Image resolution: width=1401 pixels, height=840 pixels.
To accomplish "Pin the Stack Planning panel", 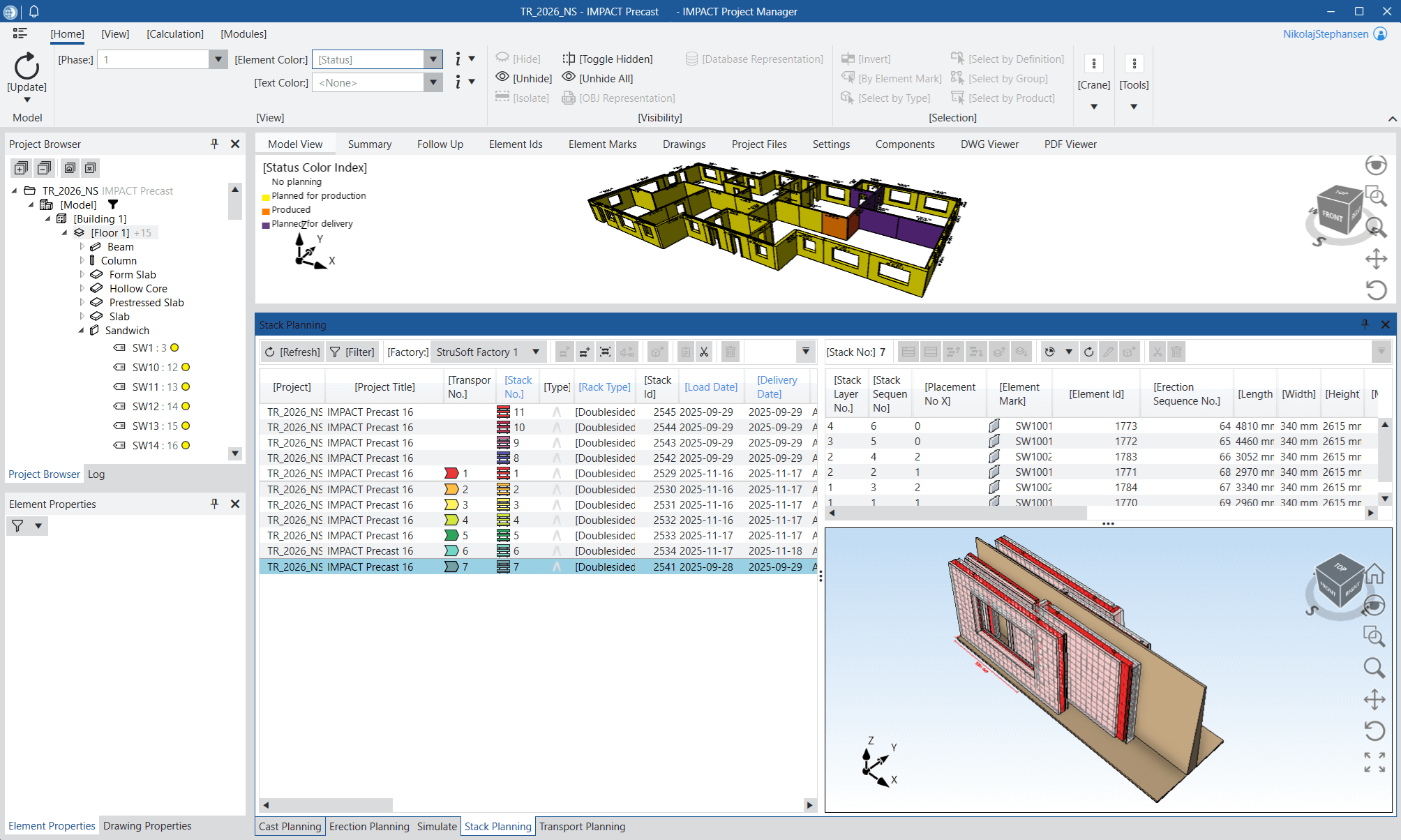I will click(1365, 324).
